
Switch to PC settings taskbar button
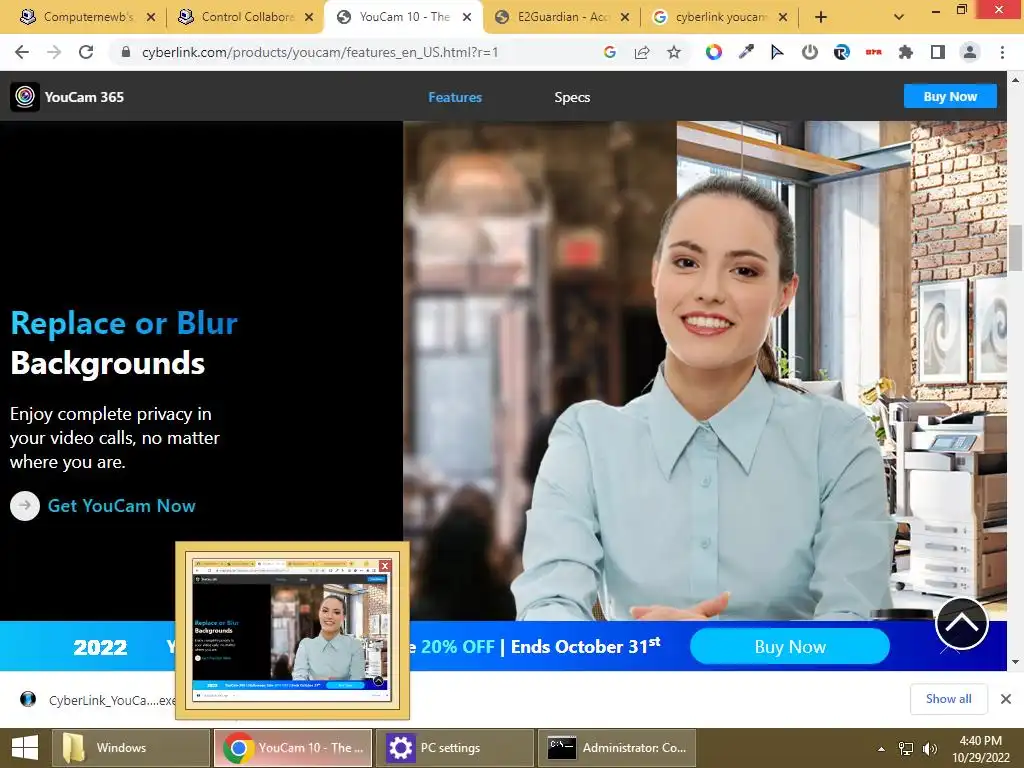(455, 748)
